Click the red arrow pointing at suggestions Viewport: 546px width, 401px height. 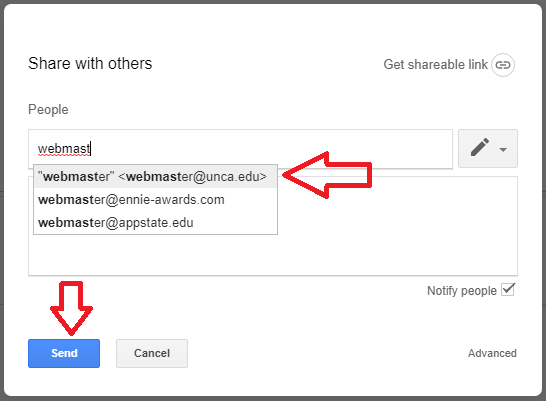[x=327, y=175]
